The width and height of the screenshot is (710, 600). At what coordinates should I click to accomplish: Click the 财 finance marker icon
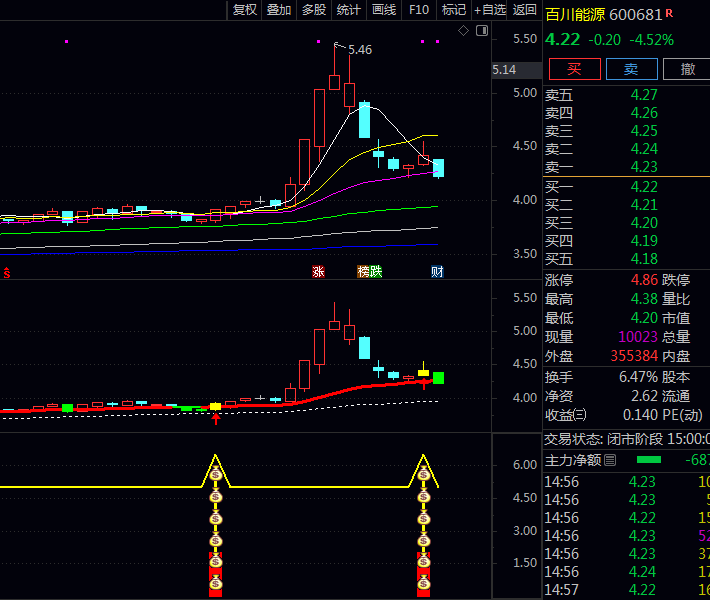(x=437, y=272)
